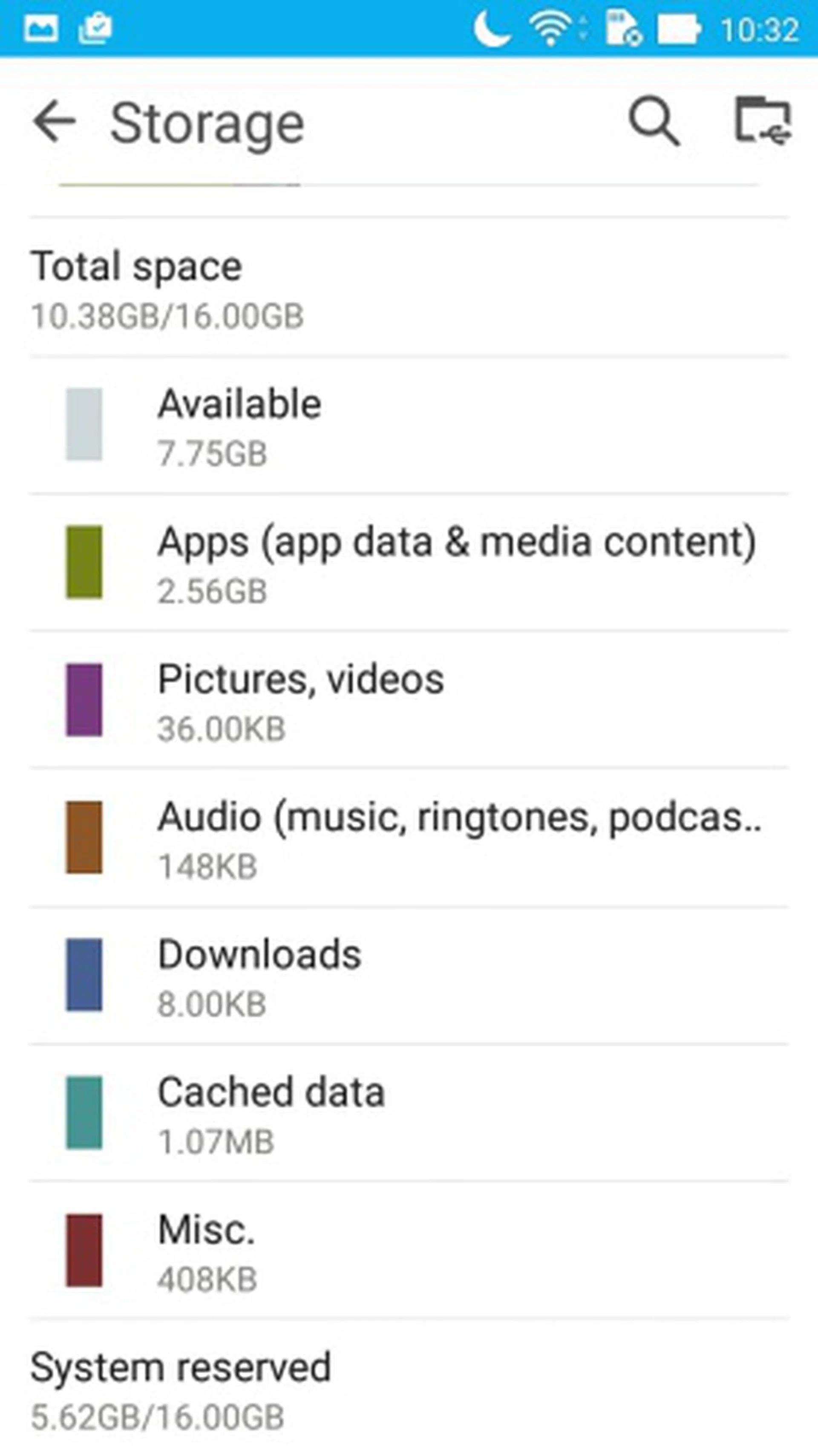The height and width of the screenshot is (1456, 818).
Task: Tap the System reserved entry
Action: (181, 1390)
